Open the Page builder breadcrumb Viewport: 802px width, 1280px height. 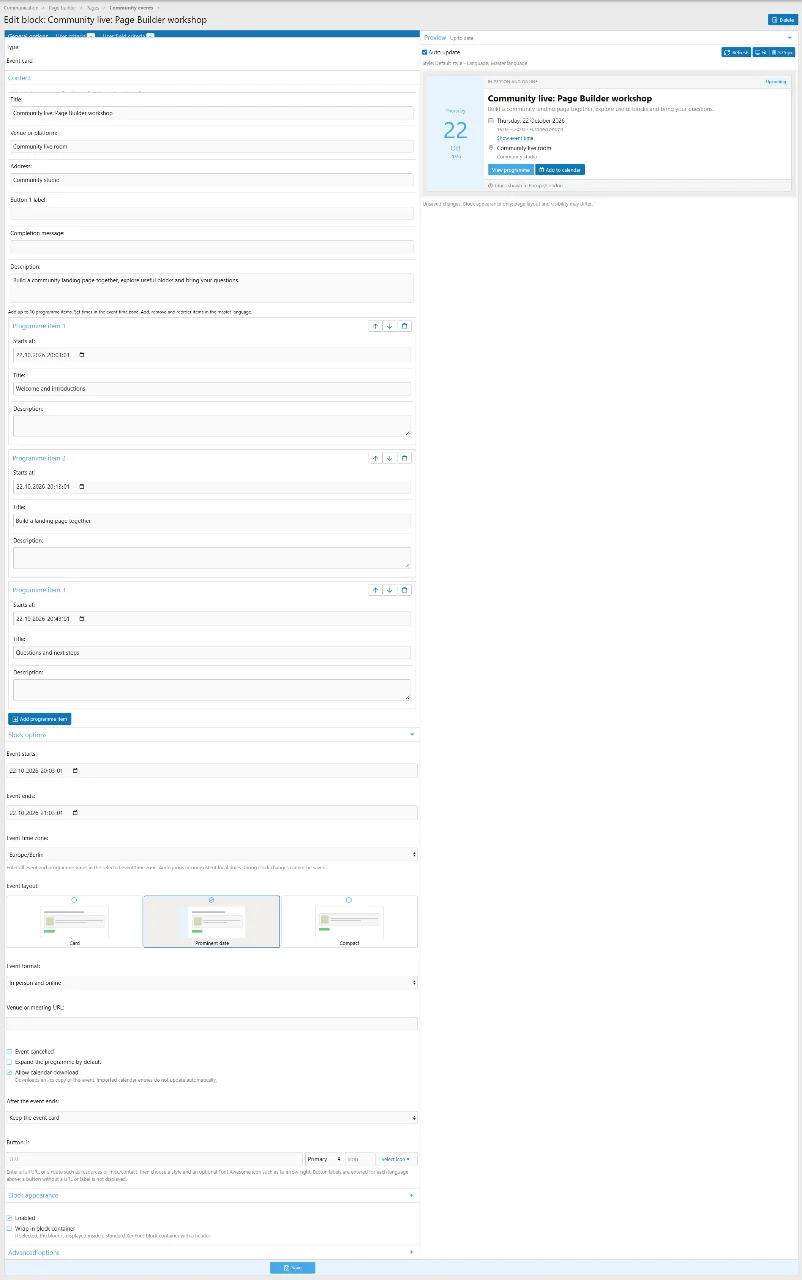pos(62,7)
